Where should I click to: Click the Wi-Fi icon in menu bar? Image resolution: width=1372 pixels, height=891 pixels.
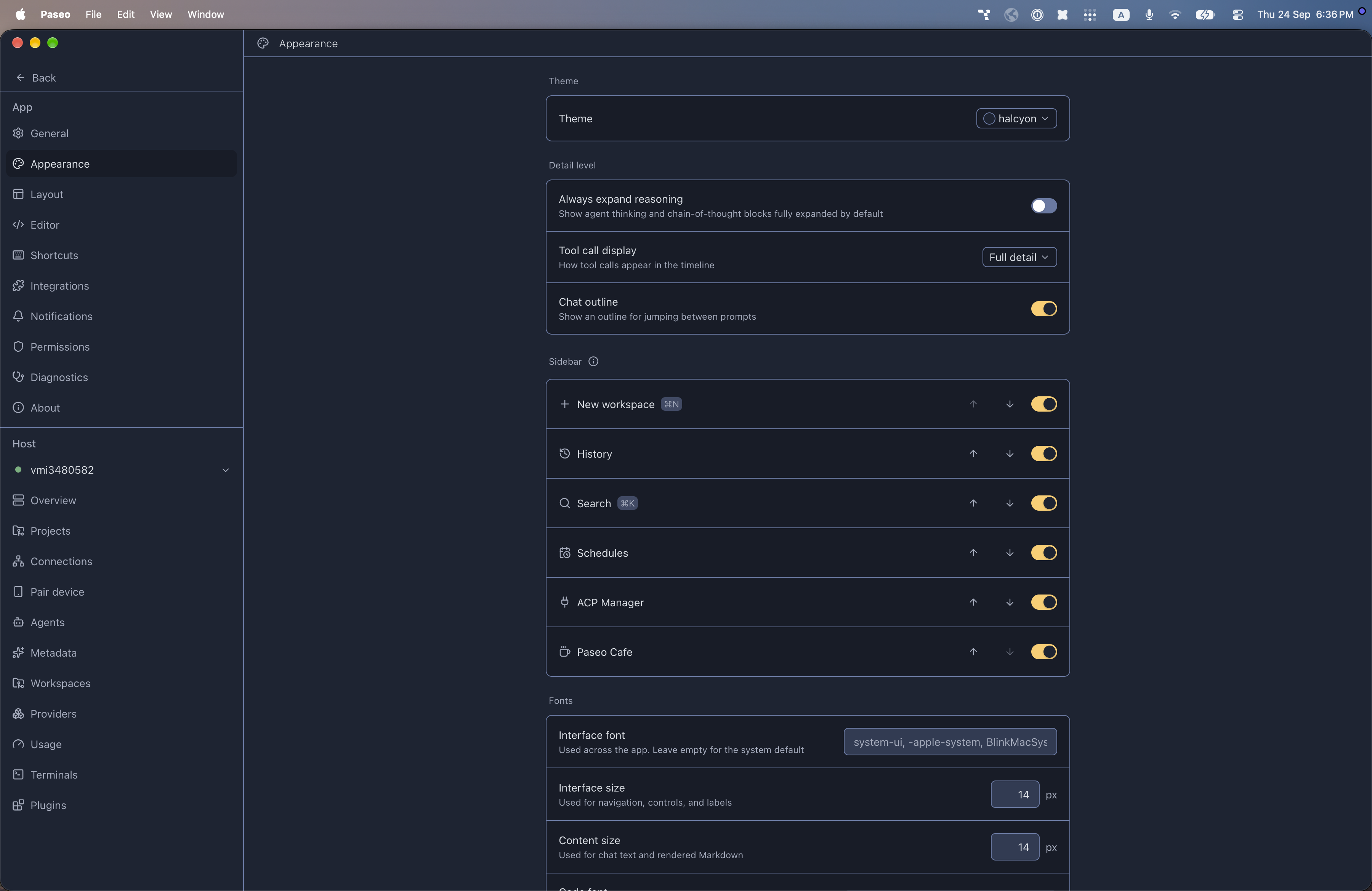pyautogui.click(x=1175, y=15)
